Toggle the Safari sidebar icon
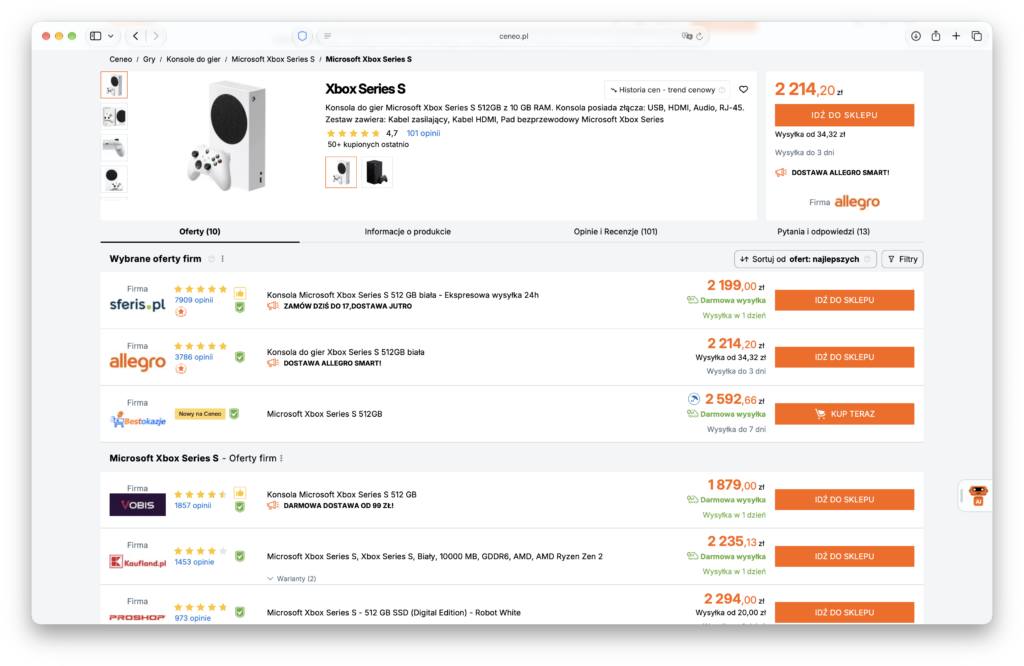This screenshot has width=1024, height=666. coord(95,36)
